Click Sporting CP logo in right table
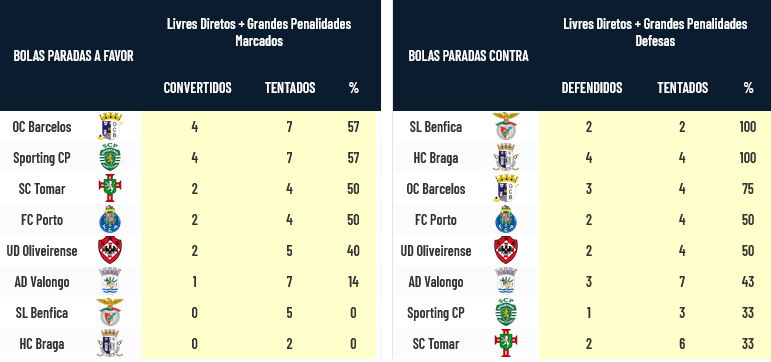The width and height of the screenshot is (771, 362). [x=506, y=312]
